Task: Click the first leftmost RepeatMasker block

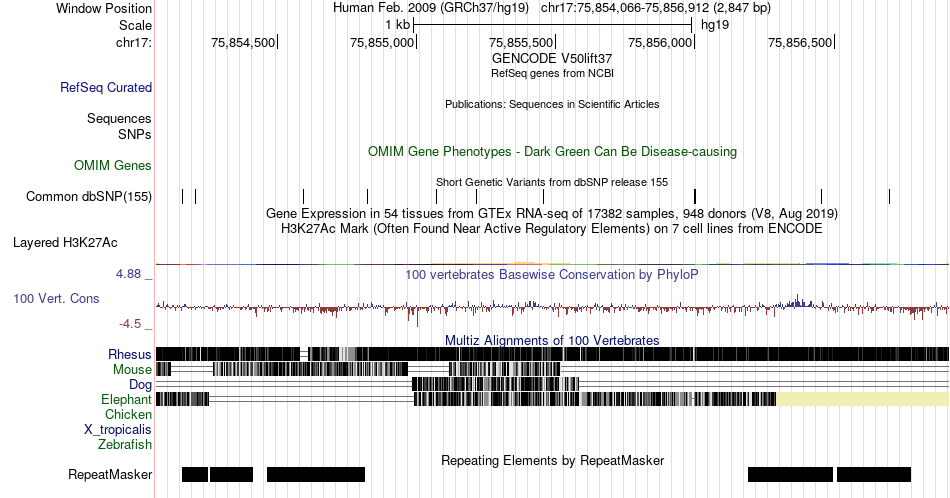Action: 194,474
